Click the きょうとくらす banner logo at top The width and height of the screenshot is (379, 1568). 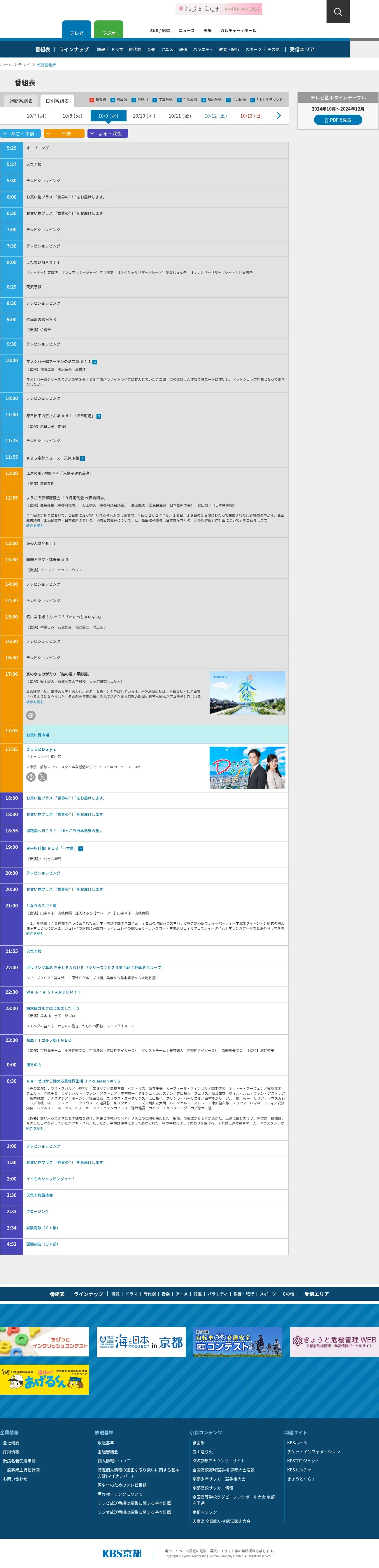[x=218, y=8]
